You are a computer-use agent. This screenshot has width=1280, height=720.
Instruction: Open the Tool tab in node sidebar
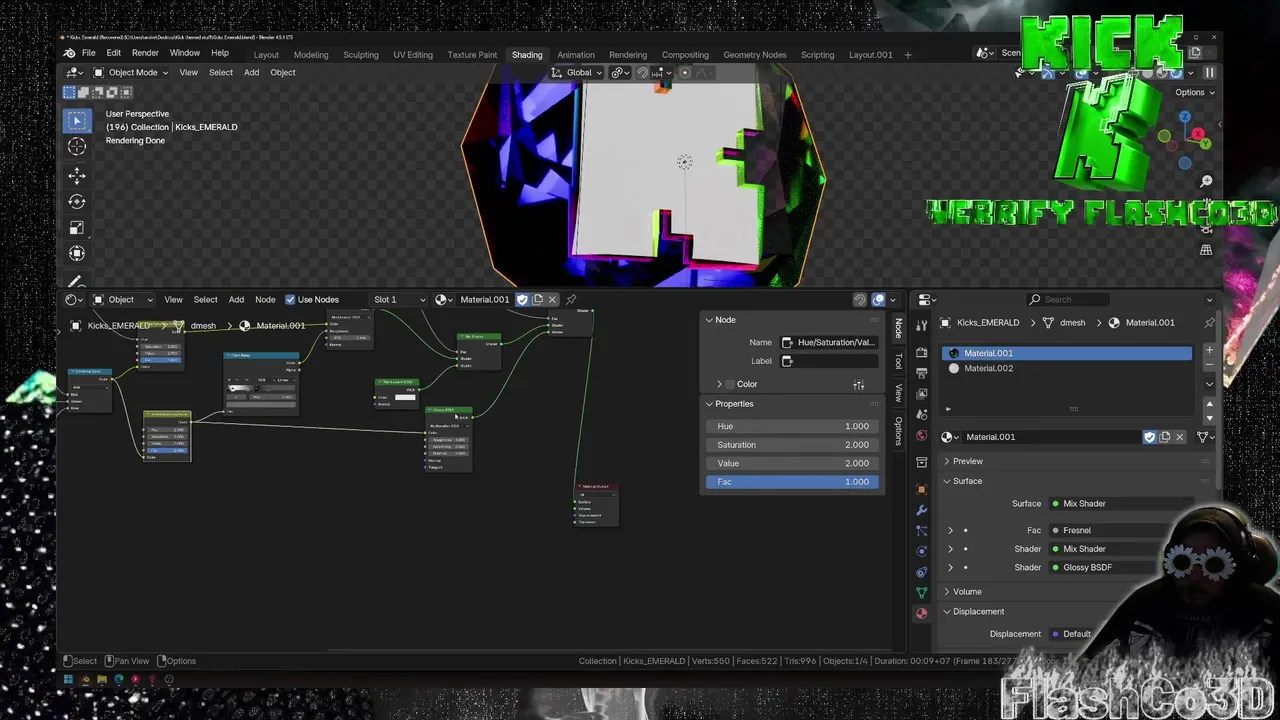coord(898,359)
